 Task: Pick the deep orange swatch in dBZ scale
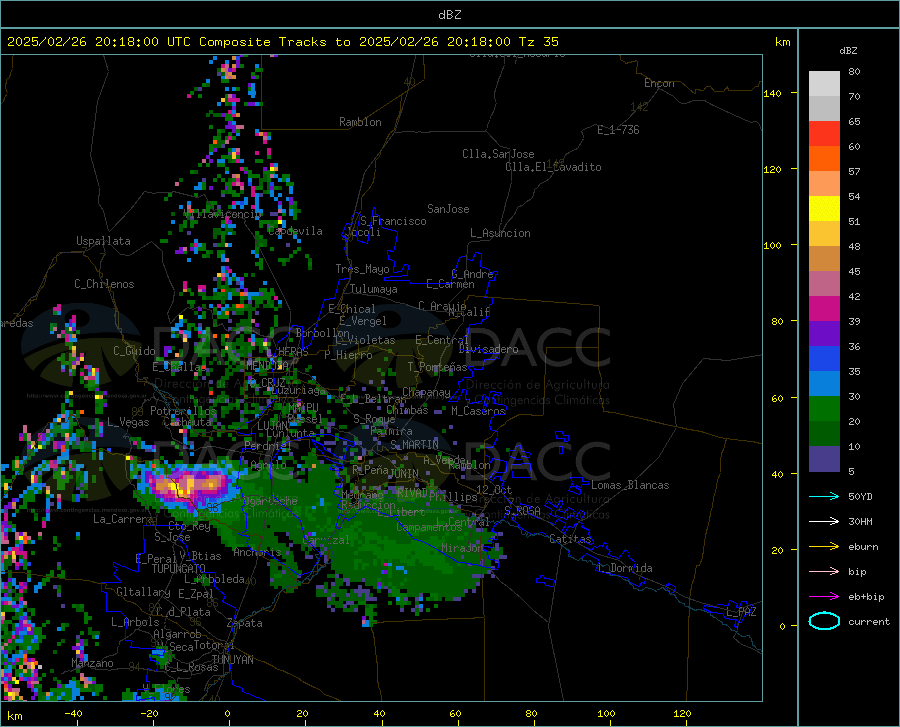pyautogui.click(x=824, y=159)
